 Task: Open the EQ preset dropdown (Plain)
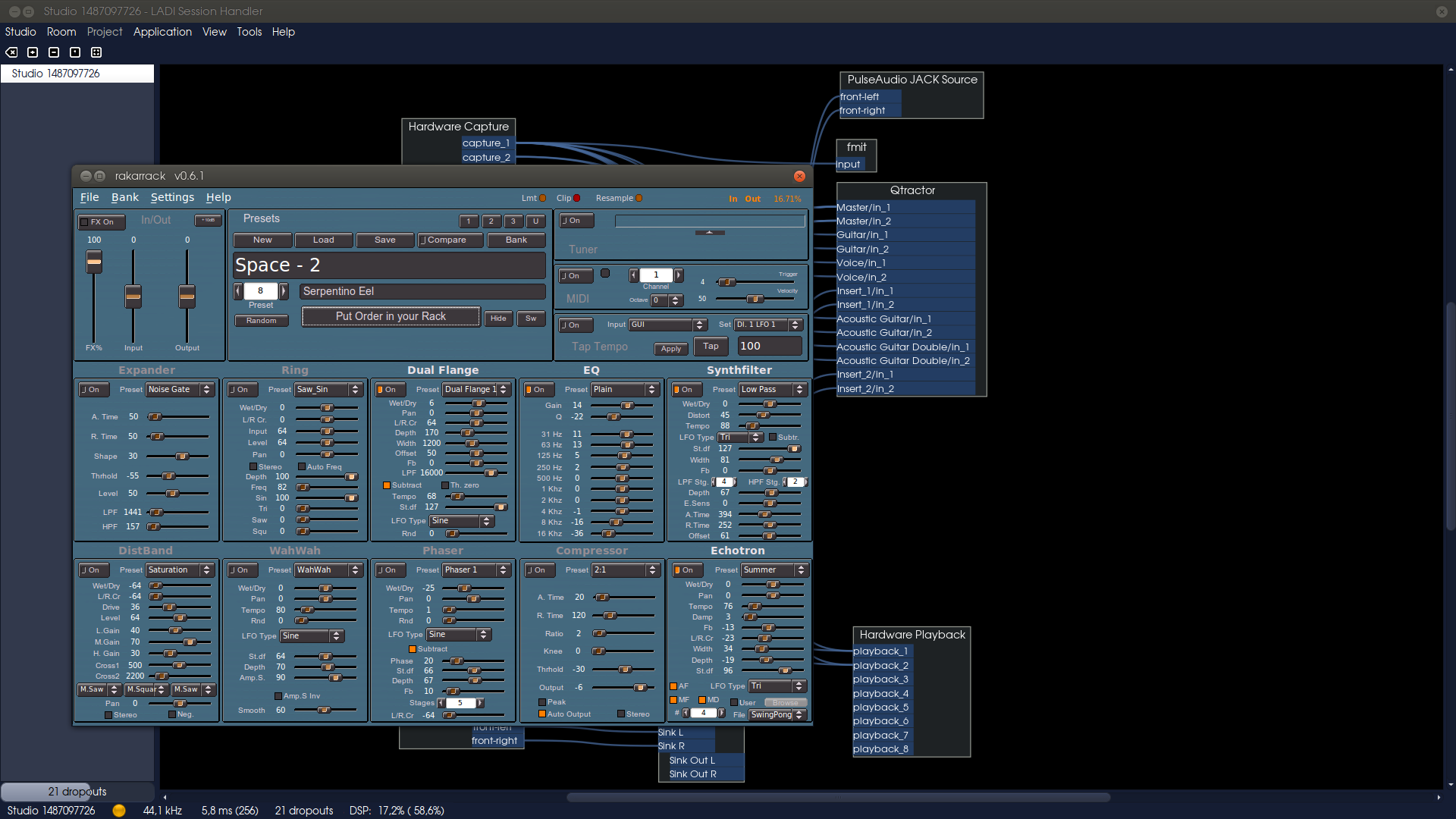tap(625, 390)
